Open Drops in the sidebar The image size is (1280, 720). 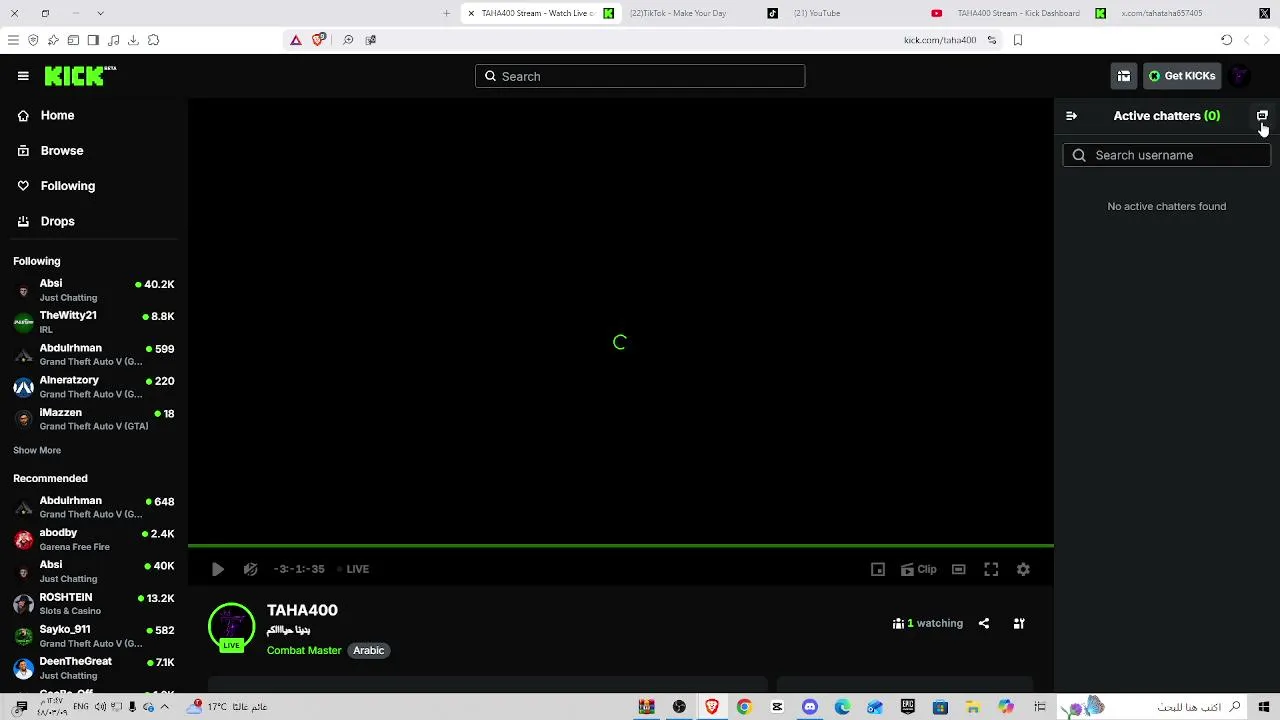click(57, 221)
